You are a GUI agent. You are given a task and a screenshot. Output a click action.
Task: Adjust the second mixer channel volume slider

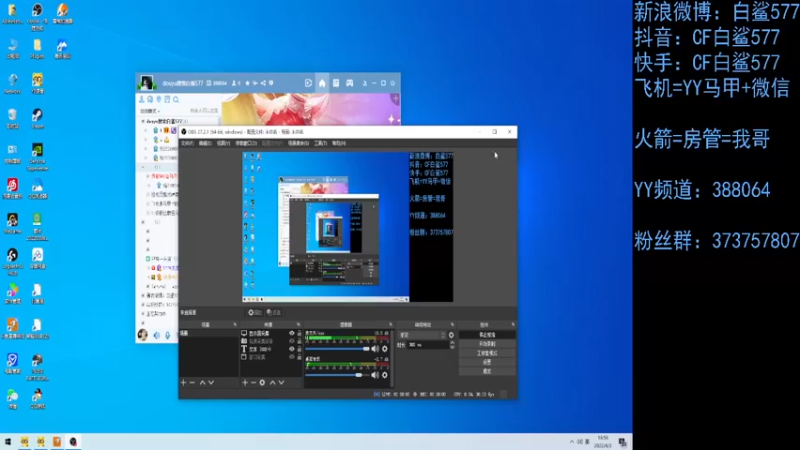pyautogui.click(x=337, y=375)
